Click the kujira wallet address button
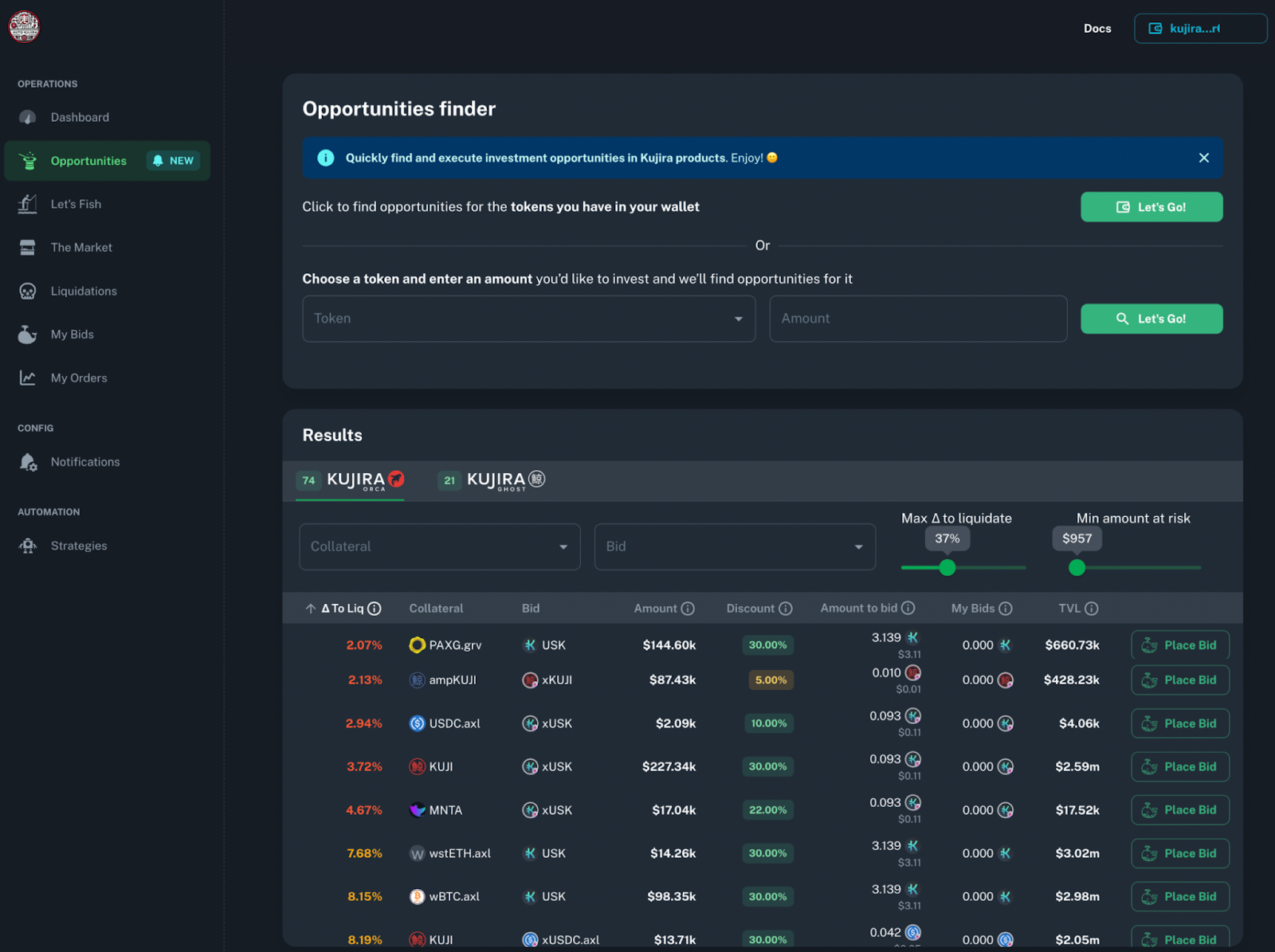The image size is (1275, 952). [1200, 29]
